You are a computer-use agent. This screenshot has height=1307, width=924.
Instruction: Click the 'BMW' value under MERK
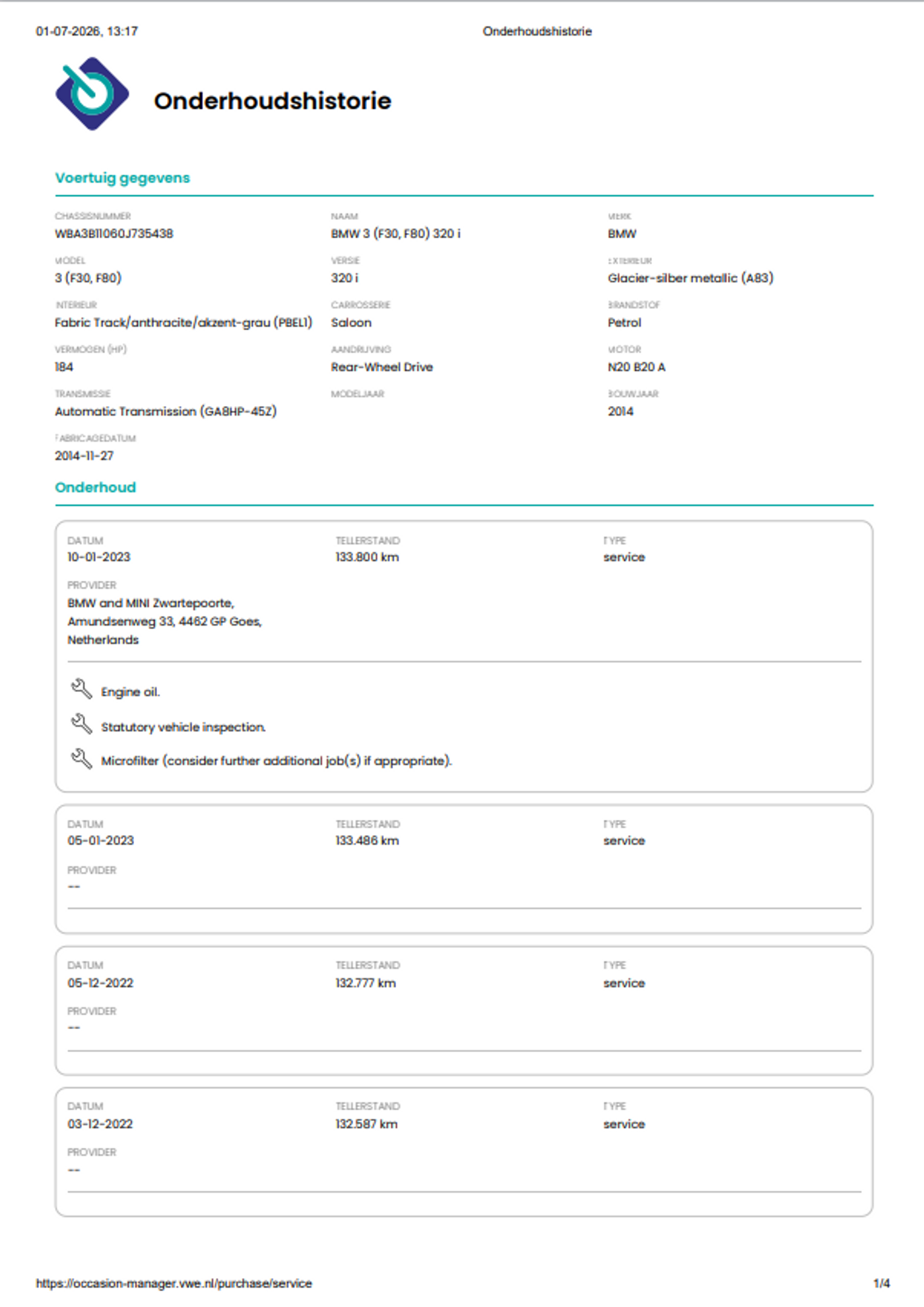[x=622, y=234]
